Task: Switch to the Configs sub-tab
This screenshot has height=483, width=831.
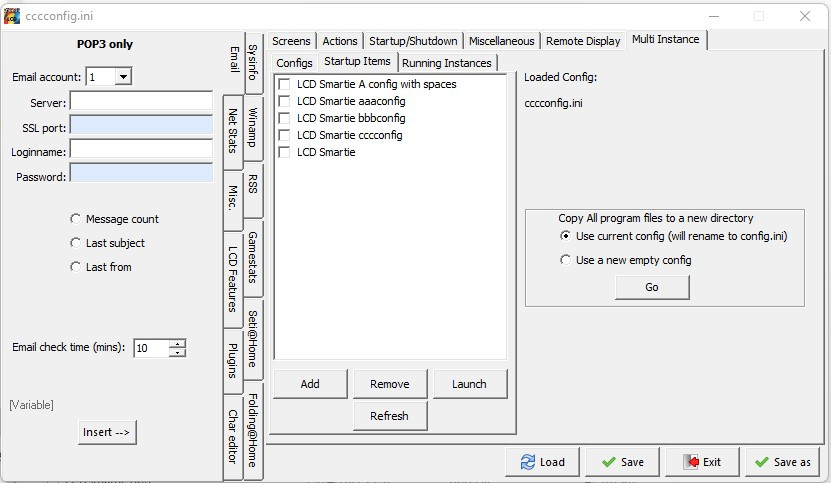Action: 294,63
